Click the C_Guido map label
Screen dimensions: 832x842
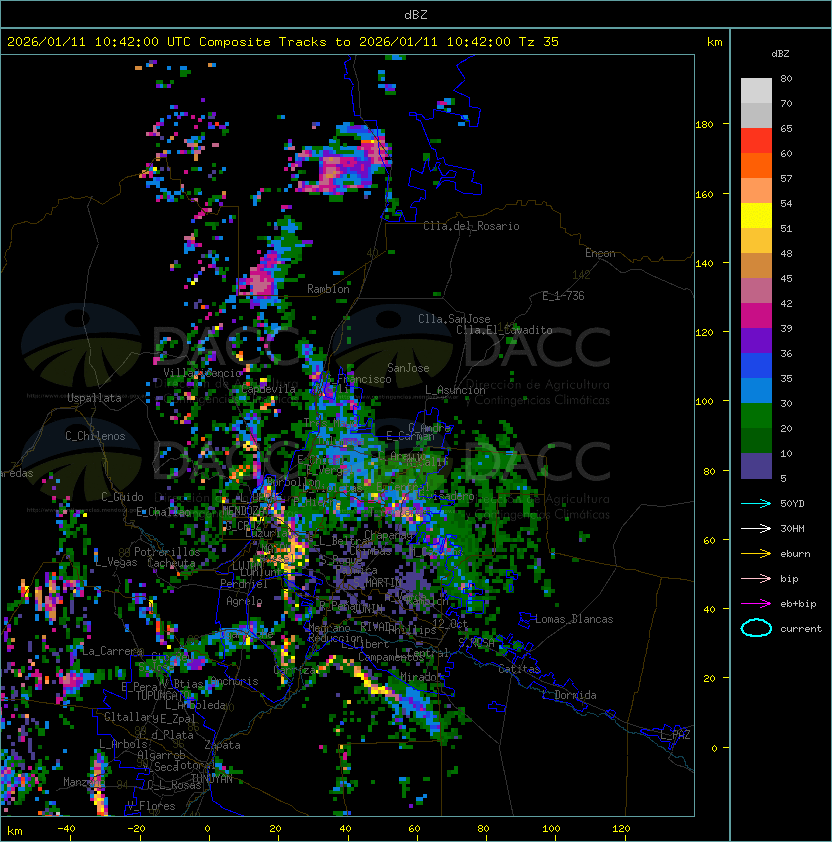click(x=122, y=497)
